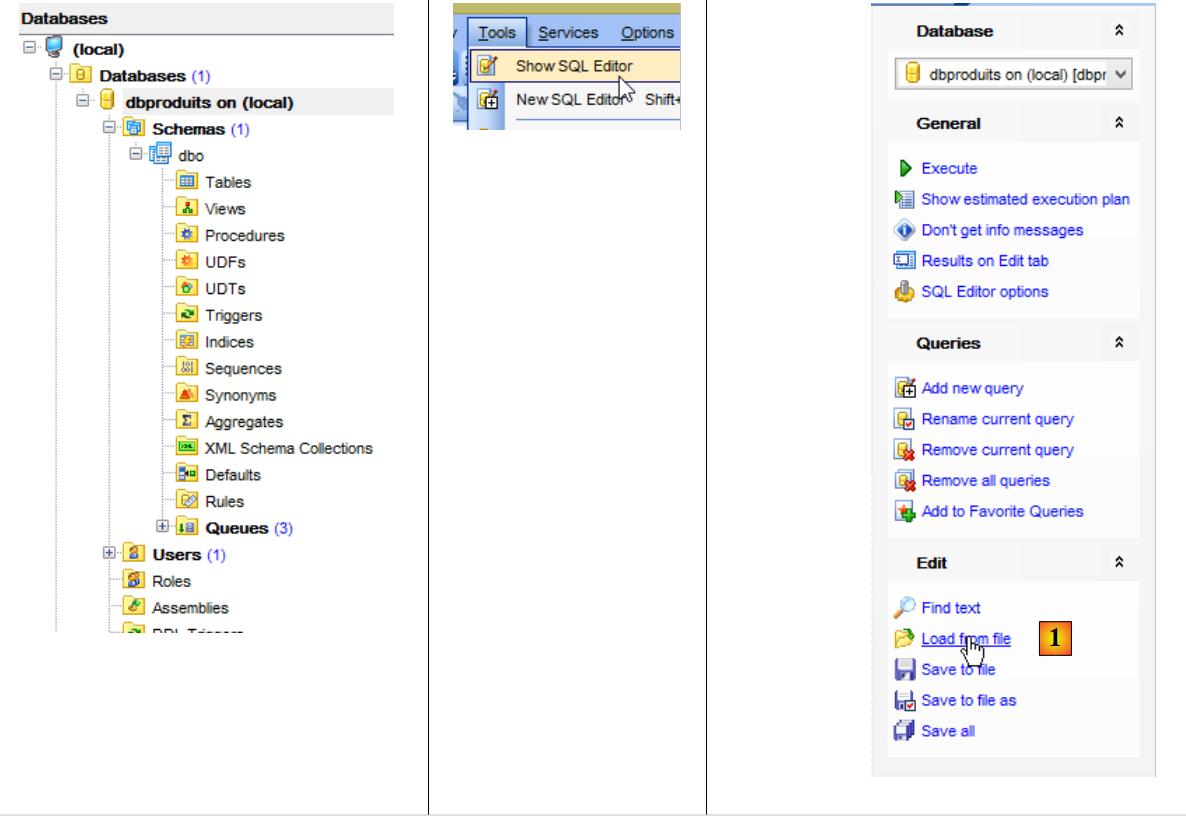Expand the Users tree node

(109, 553)
